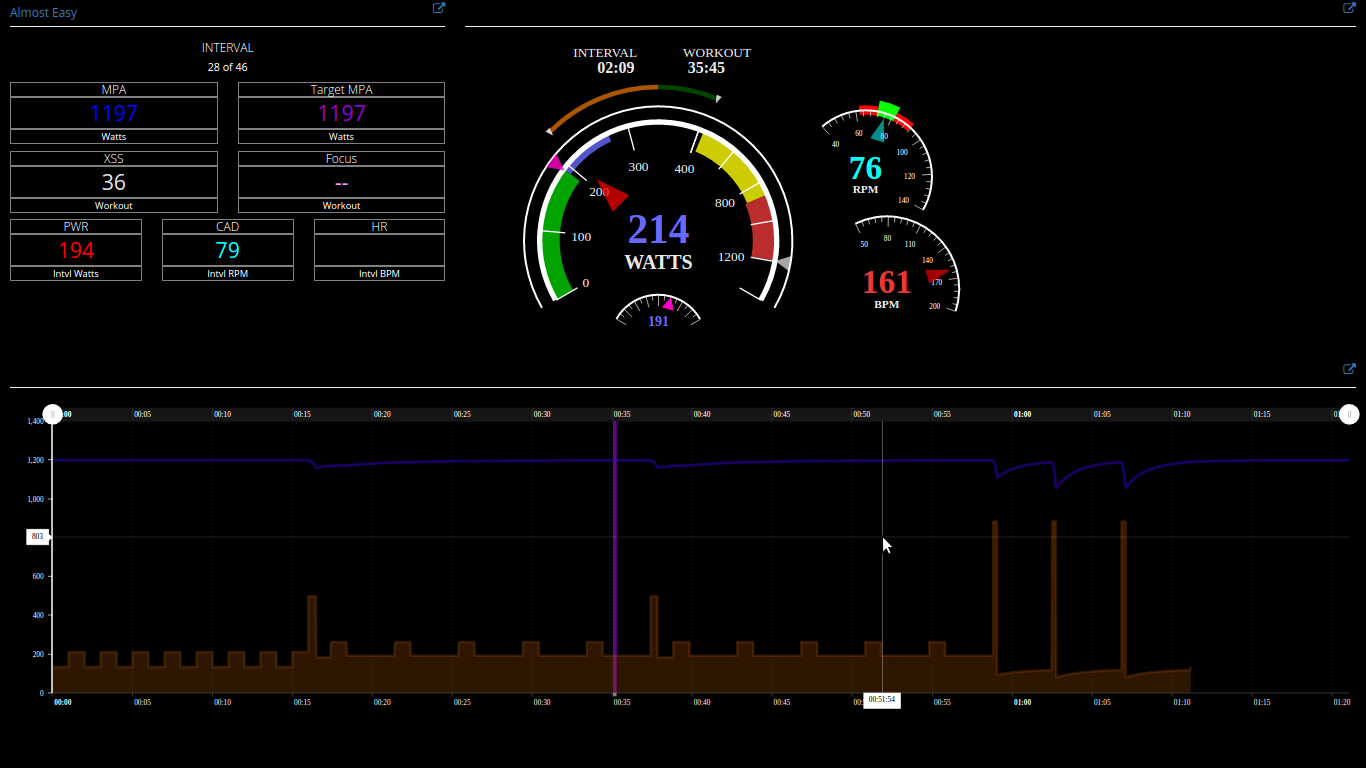Click the Target MPA 1197 tile
Screen dimensions: 1366x768
[x=341, y=113]
